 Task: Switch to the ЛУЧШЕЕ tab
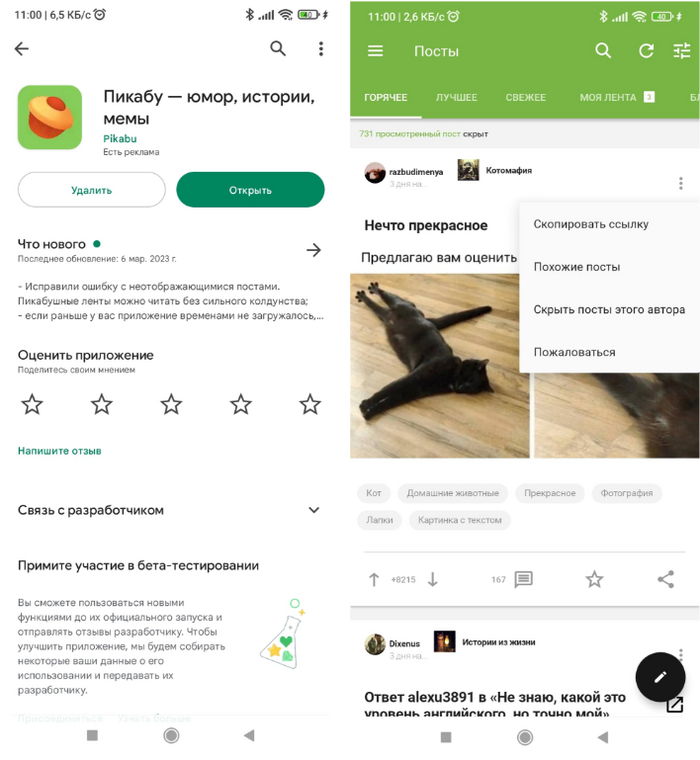pos(456,97)
